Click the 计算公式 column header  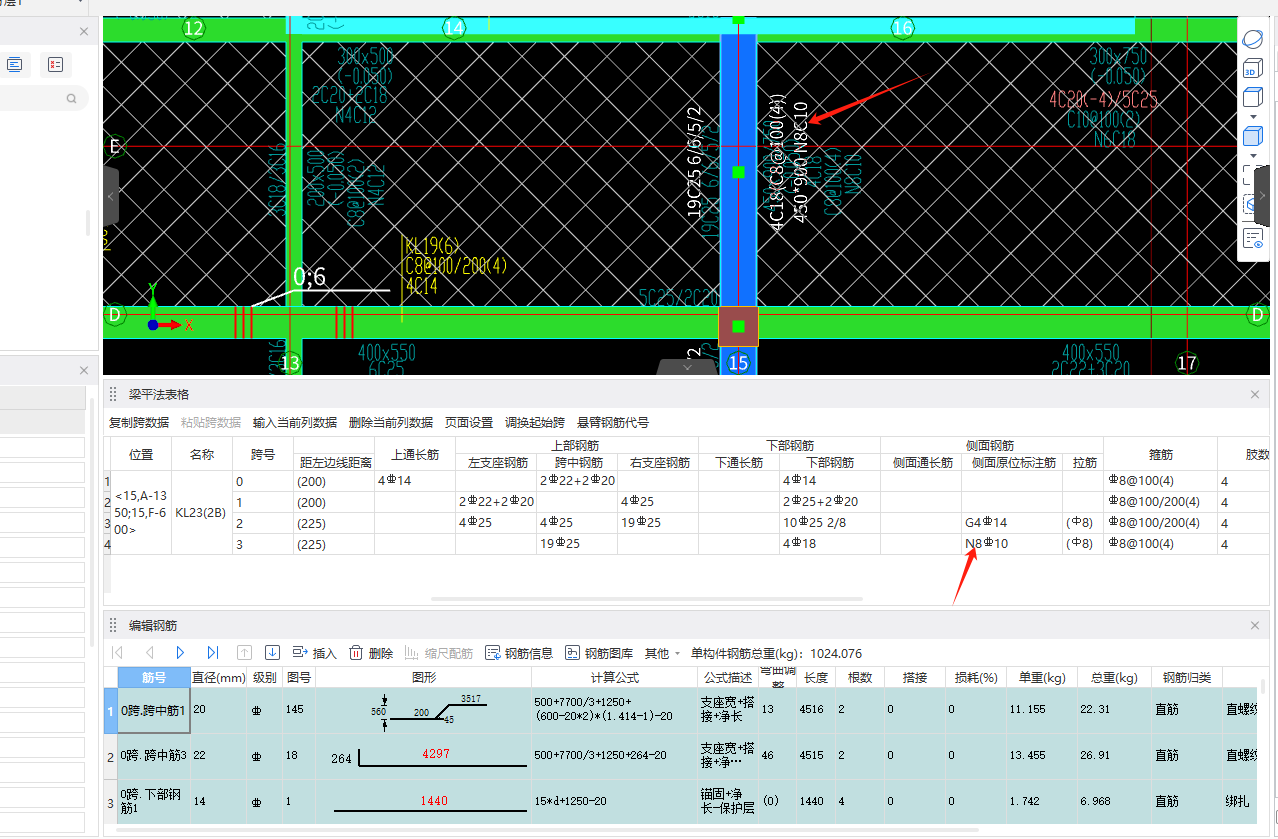614,678
